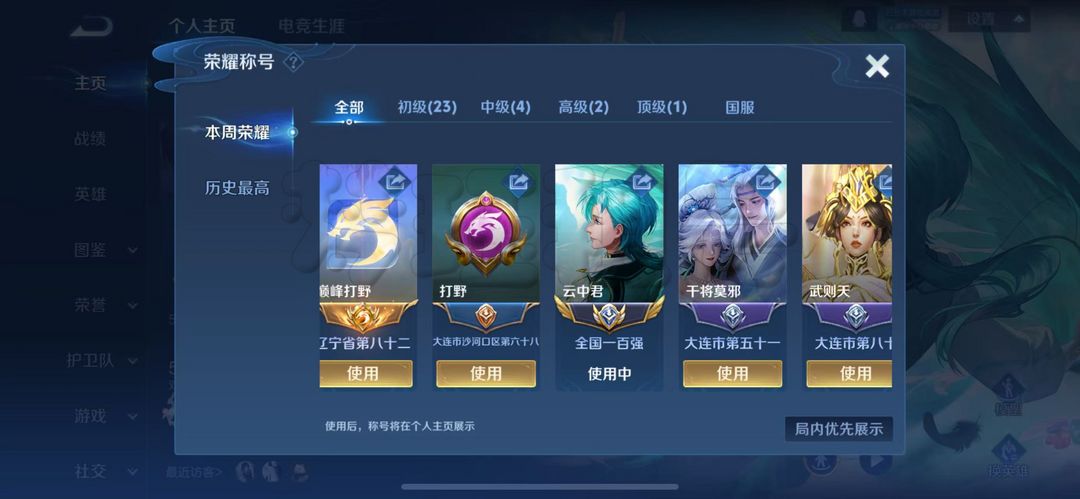This screenshot has width=1080, height=499.
Task: Go back with the top-left arrow
Action: [91, 28]
